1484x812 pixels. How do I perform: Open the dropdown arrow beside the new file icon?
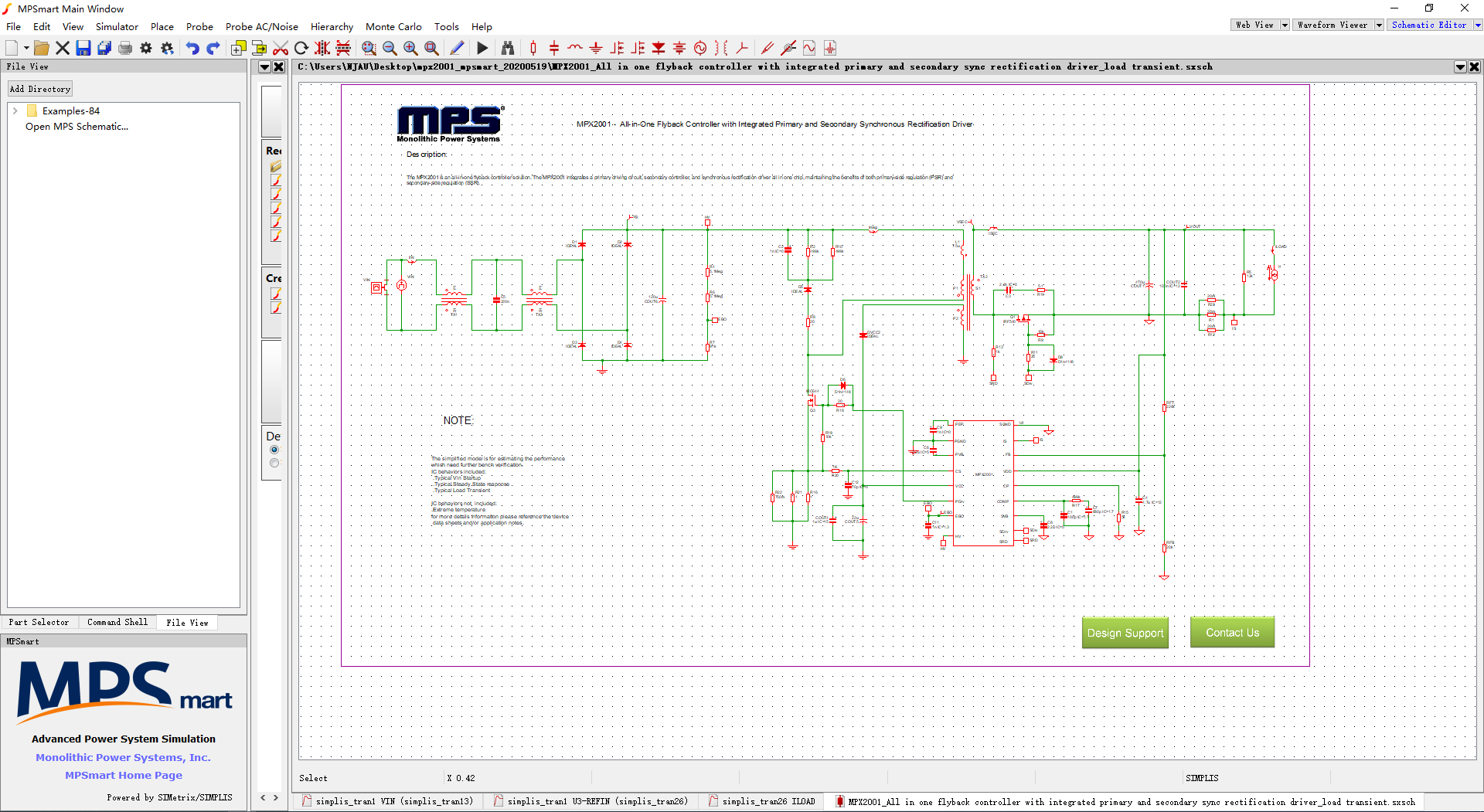point(26,48)
